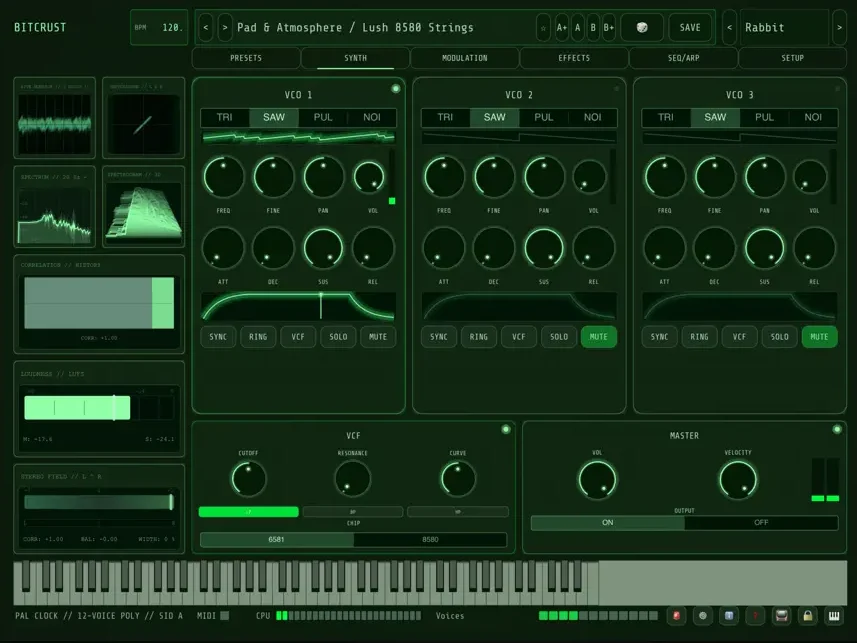Viewport: 857px width, 643px height.
Task: Recall snapshot B
Action: [x=593, y=27]
